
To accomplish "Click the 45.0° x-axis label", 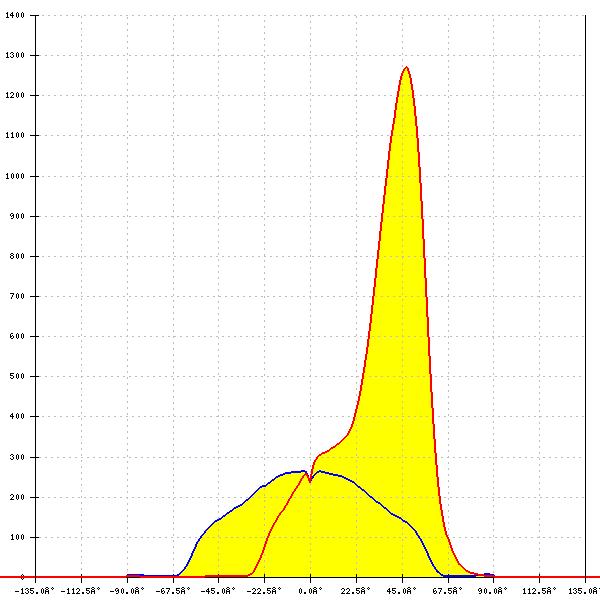I will coord(402,591).
